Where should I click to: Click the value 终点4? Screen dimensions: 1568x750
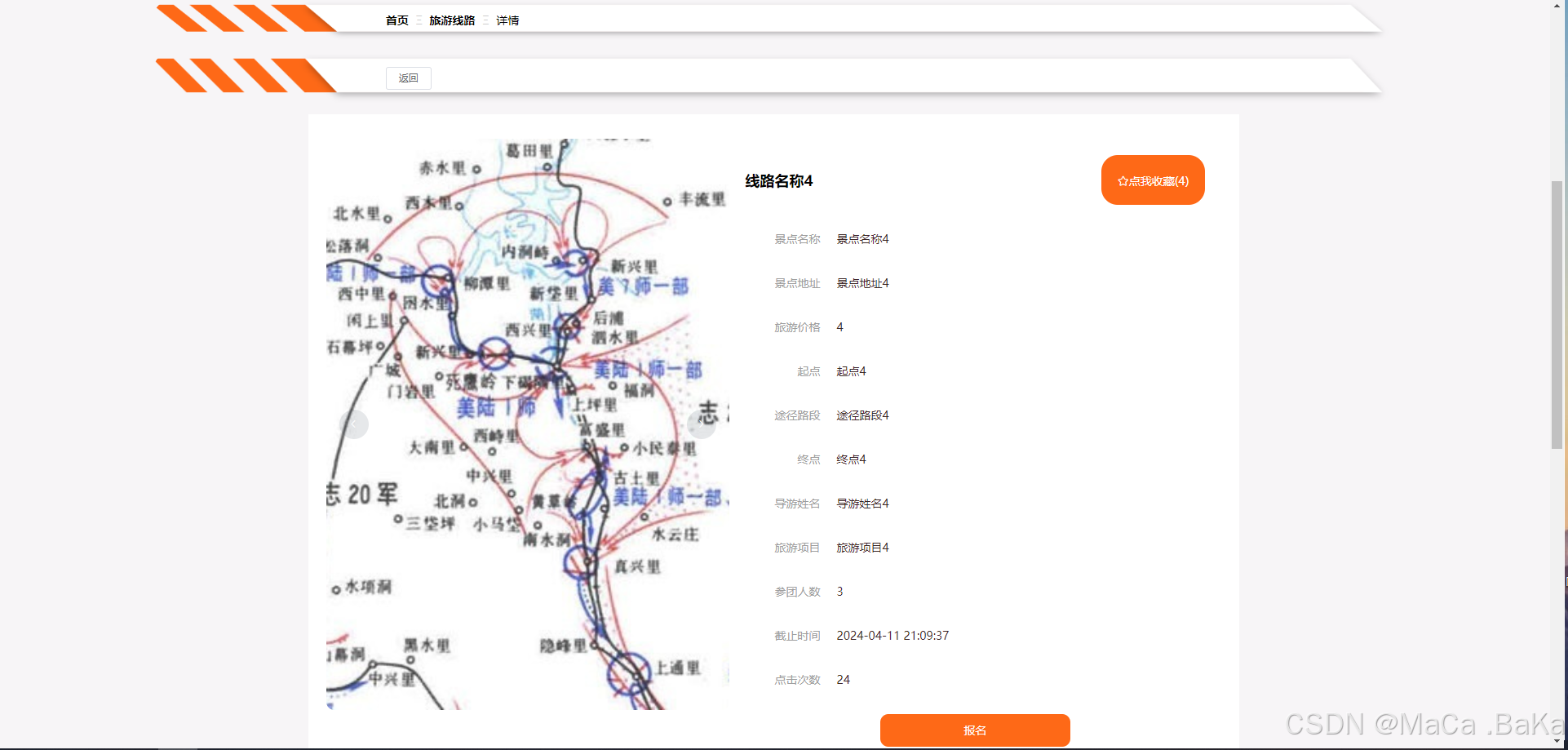pos(851,459)
